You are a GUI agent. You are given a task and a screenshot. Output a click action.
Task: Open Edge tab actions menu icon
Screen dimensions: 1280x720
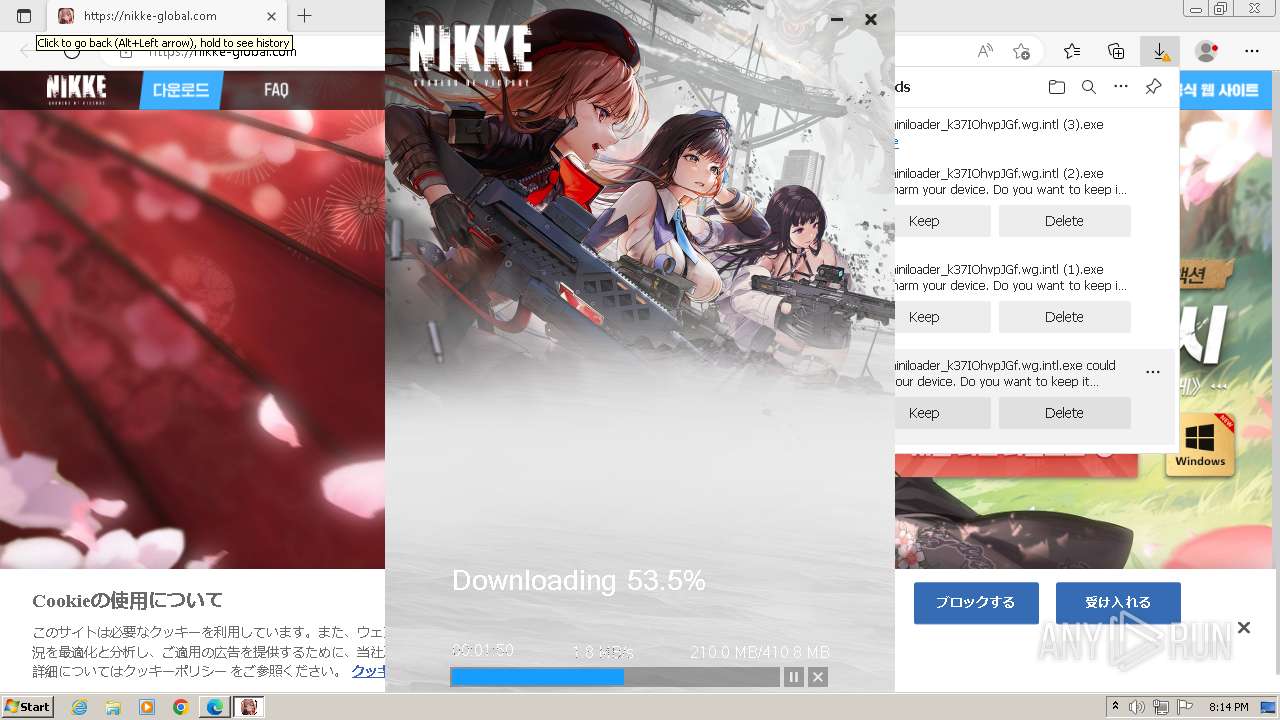point(24,16)
